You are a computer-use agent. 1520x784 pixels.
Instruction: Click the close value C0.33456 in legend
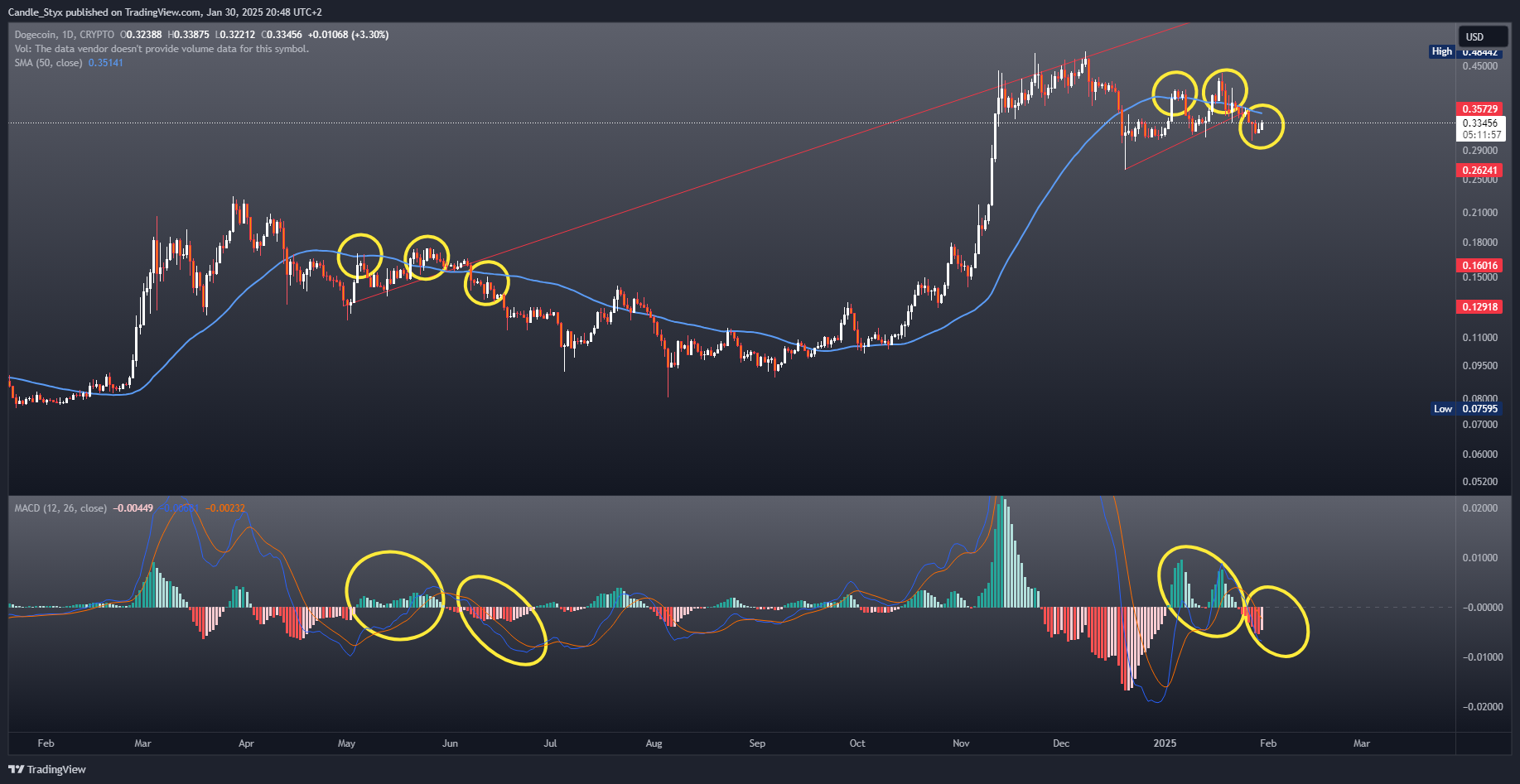point(281,35)
